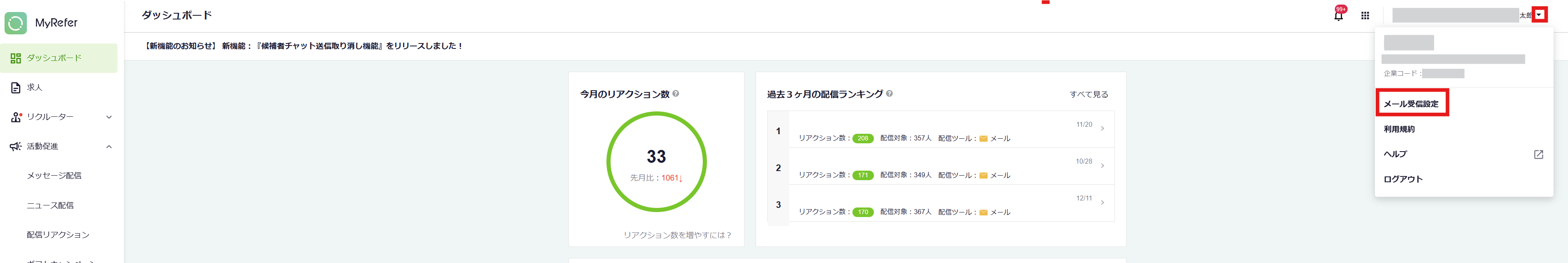Click help icon beside 過去3ヶ月の配信ランキング

pyautogui.click(x=889, y=94)
